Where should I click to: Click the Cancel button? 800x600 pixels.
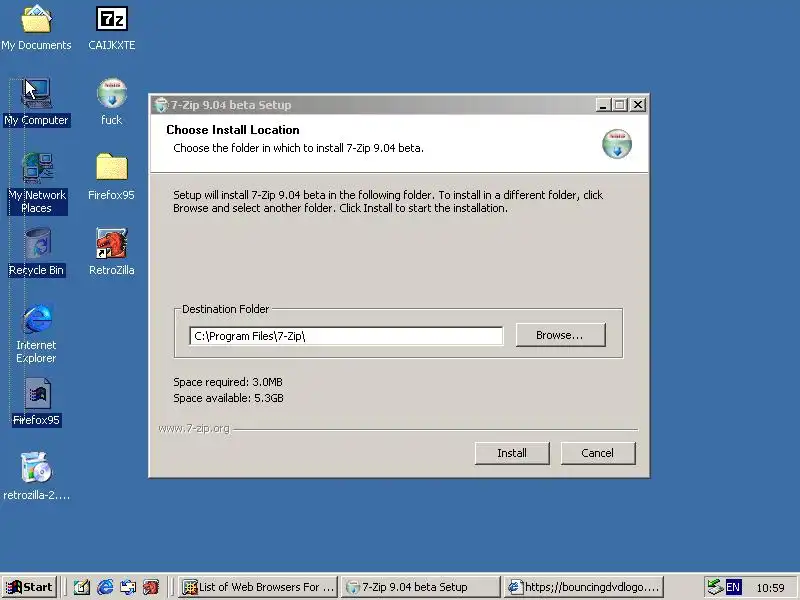click(x=598, y=453)
